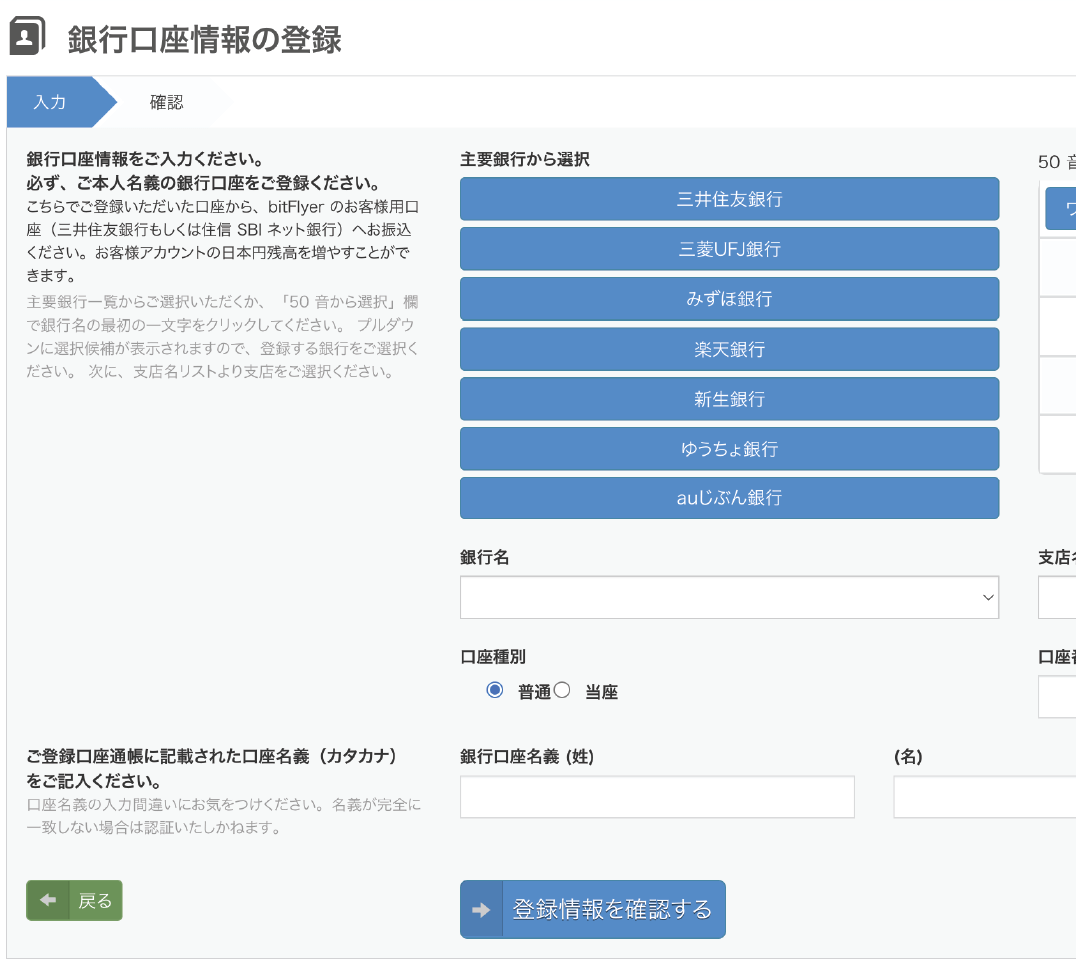Image resolution: width=1076 pixels, height=959 pixels.
Task: Click the left arrow icon on 戻る button
Action: (x=47, y=900)
